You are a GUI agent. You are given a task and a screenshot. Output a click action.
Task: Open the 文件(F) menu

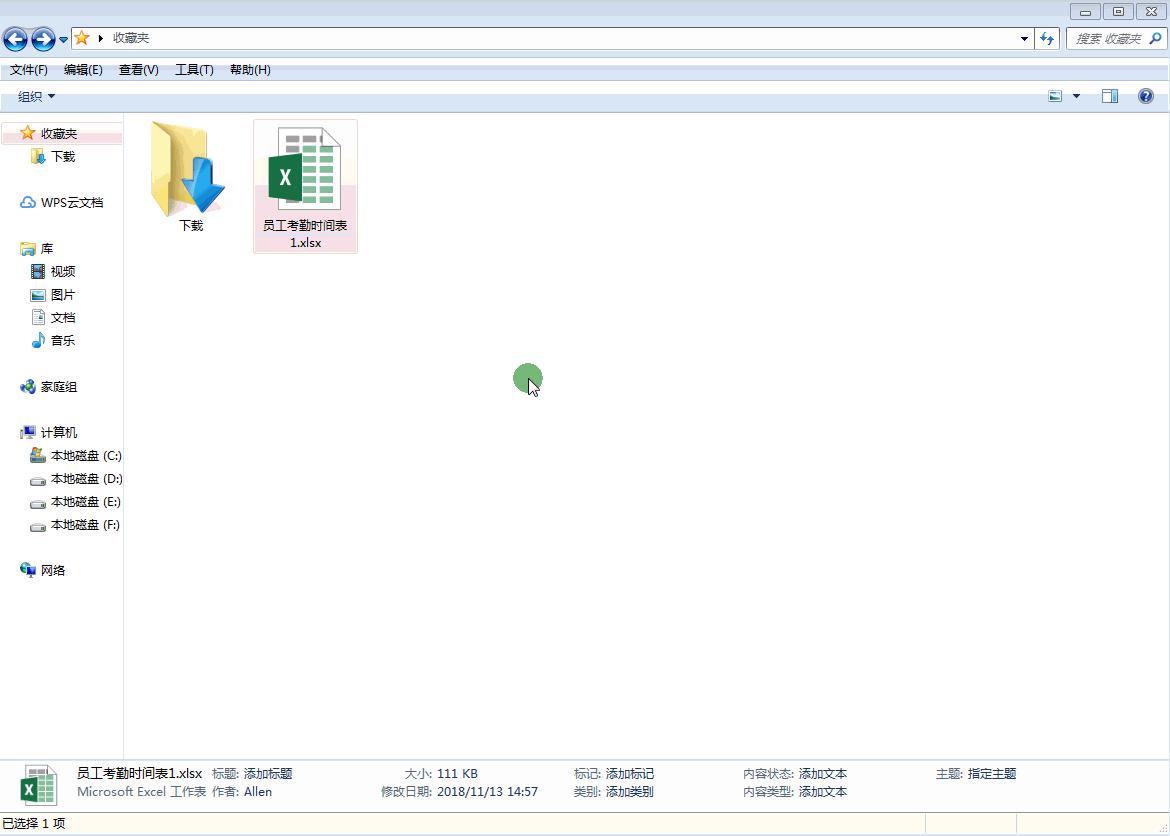29,69
